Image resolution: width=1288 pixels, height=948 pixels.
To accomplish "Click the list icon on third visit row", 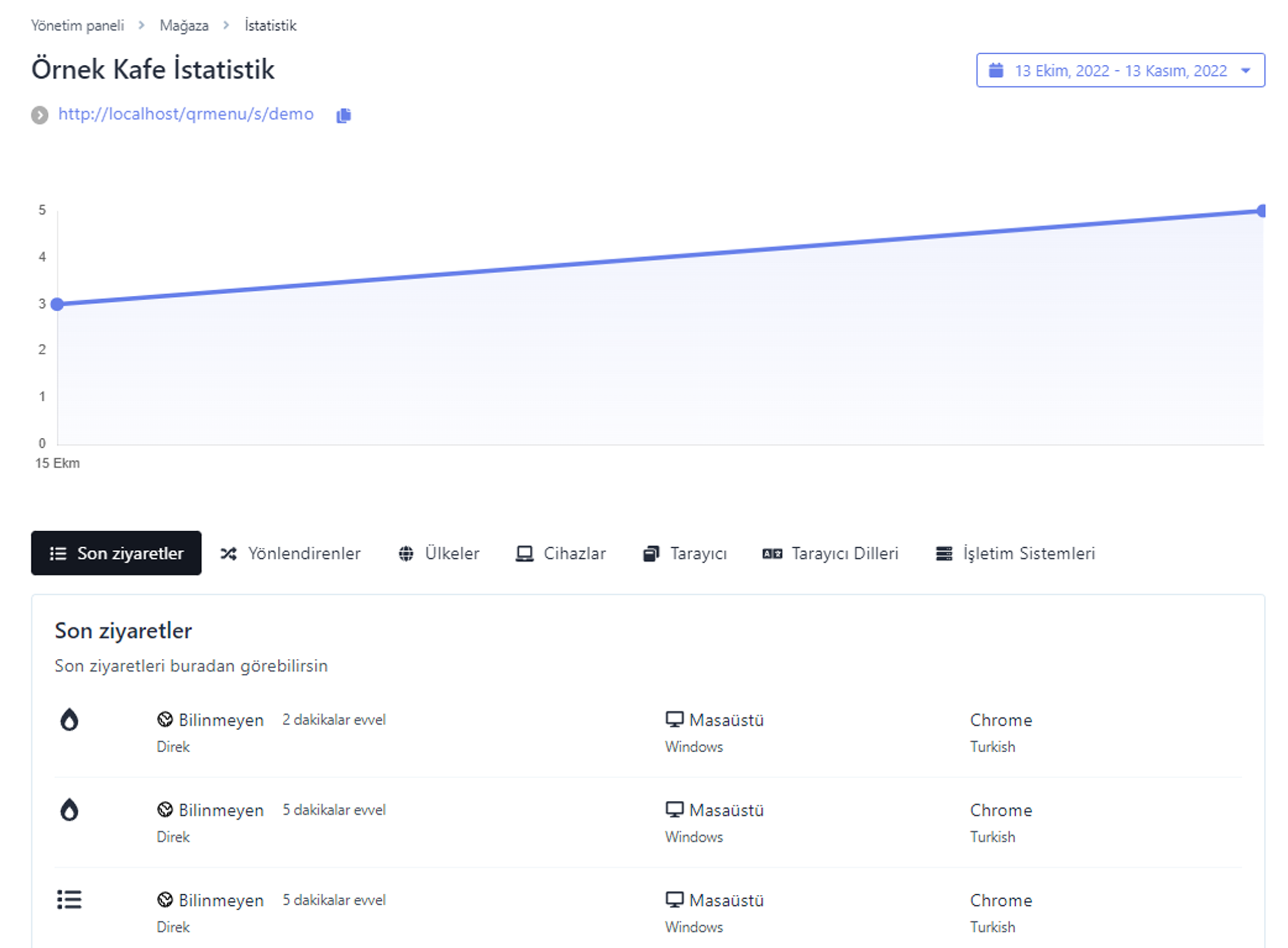I will 69,899.
